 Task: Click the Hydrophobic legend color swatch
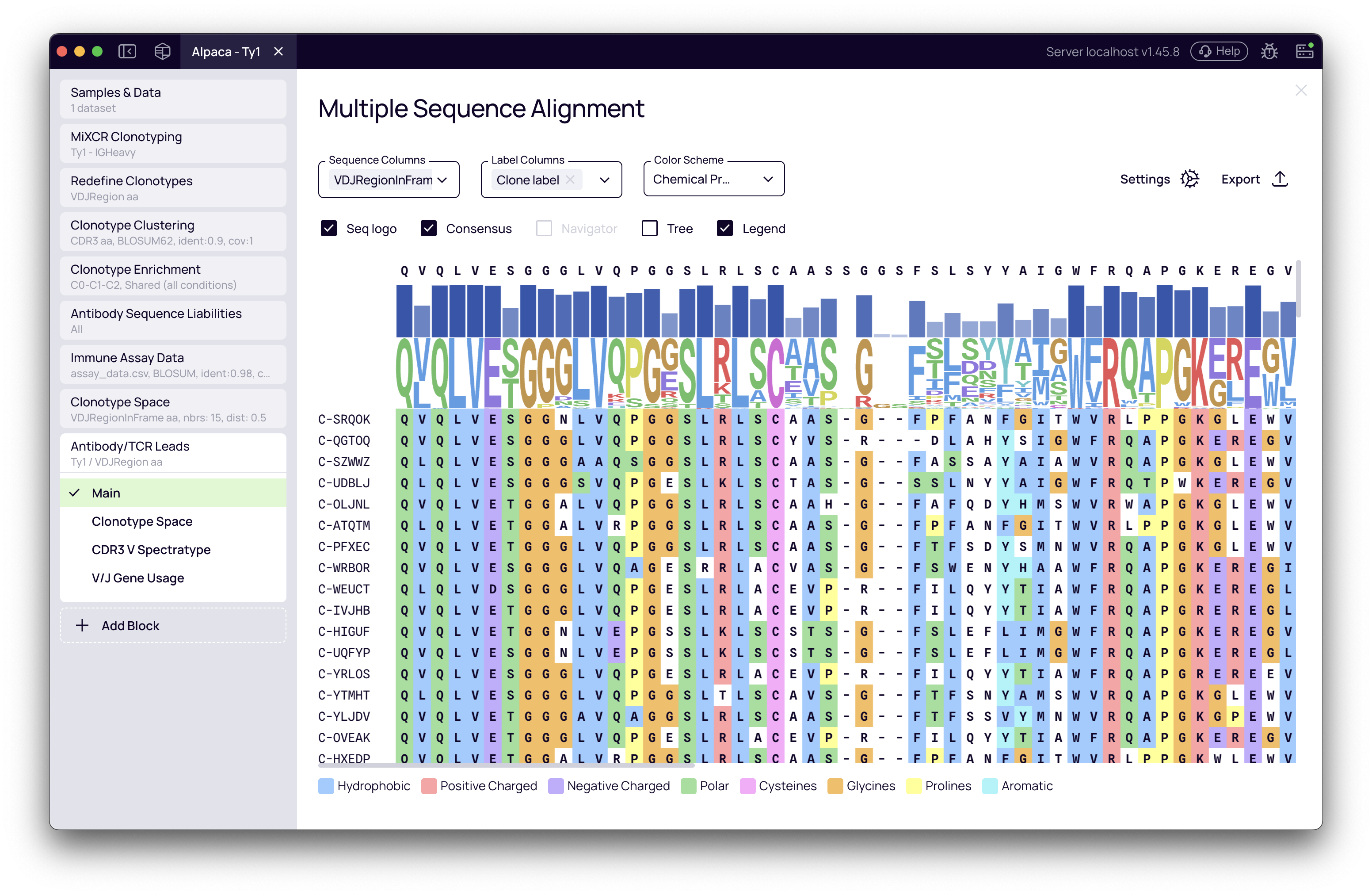[326, 786]
